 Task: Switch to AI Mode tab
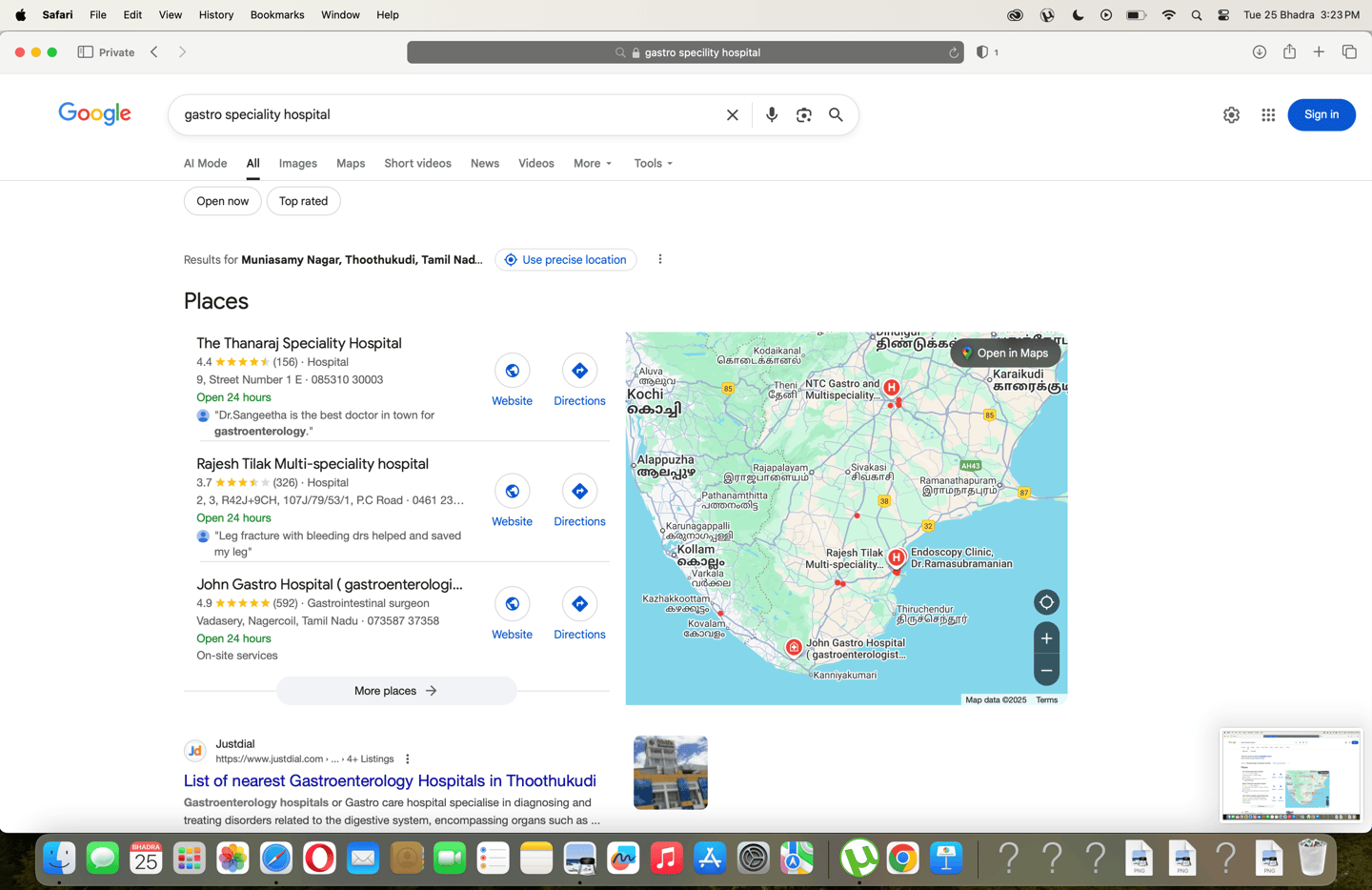click(x=205, y=164)
